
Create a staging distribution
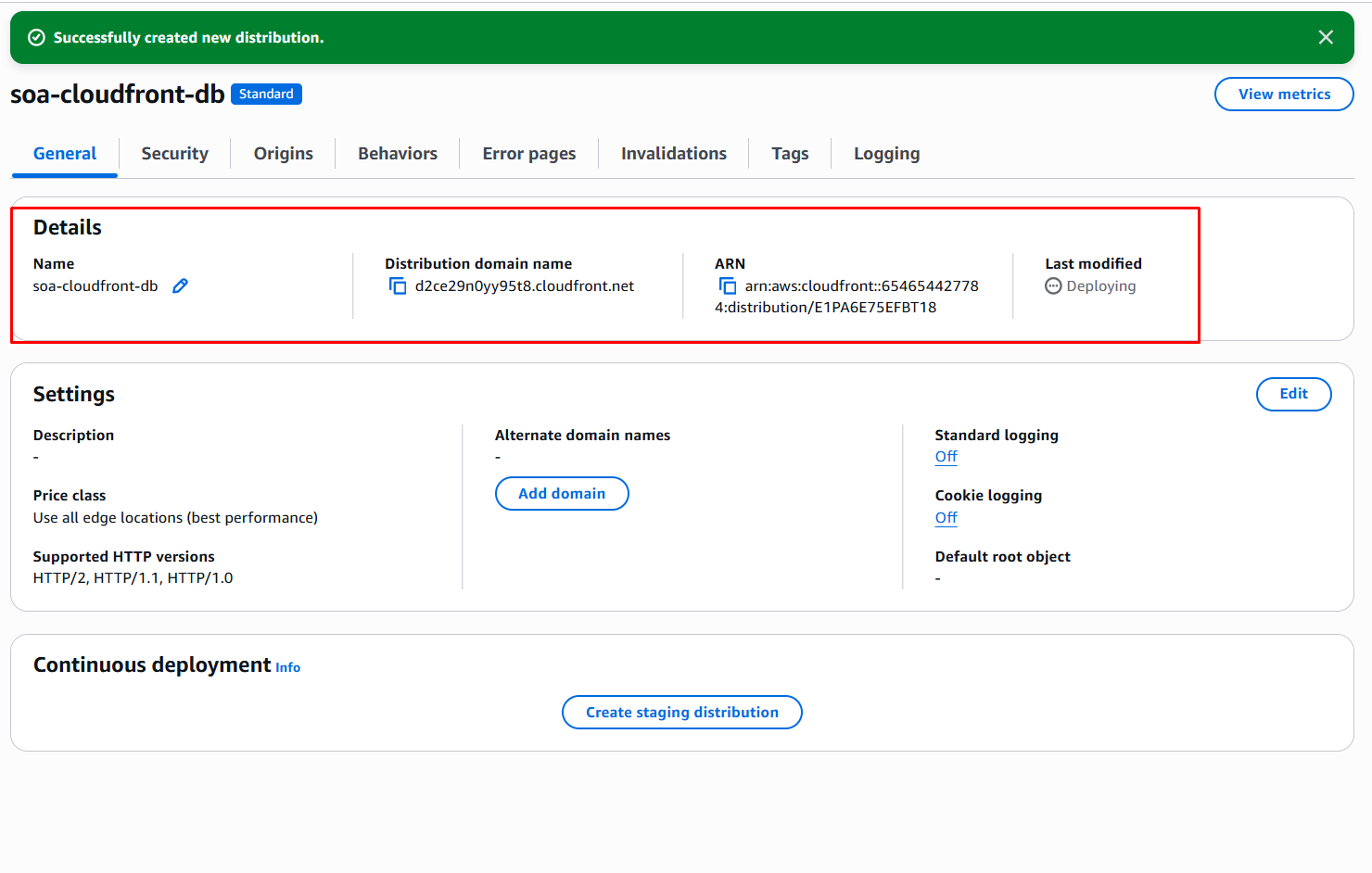point(682,713)
